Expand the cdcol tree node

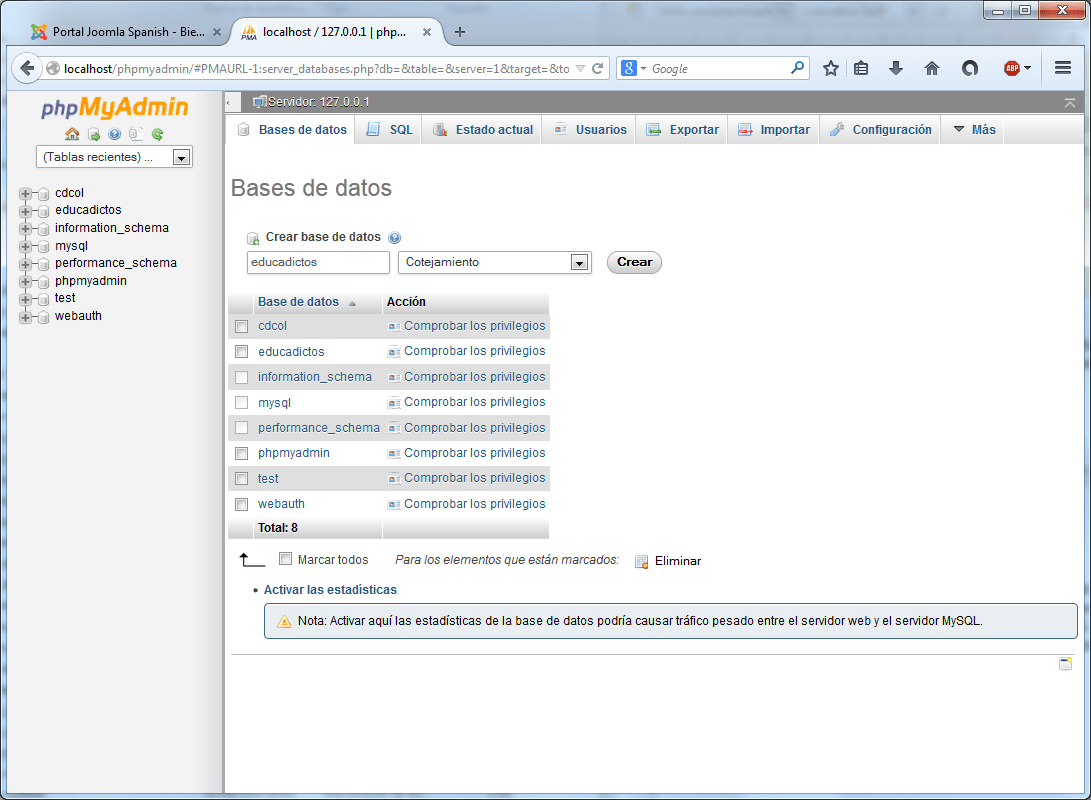click(25, 193)
